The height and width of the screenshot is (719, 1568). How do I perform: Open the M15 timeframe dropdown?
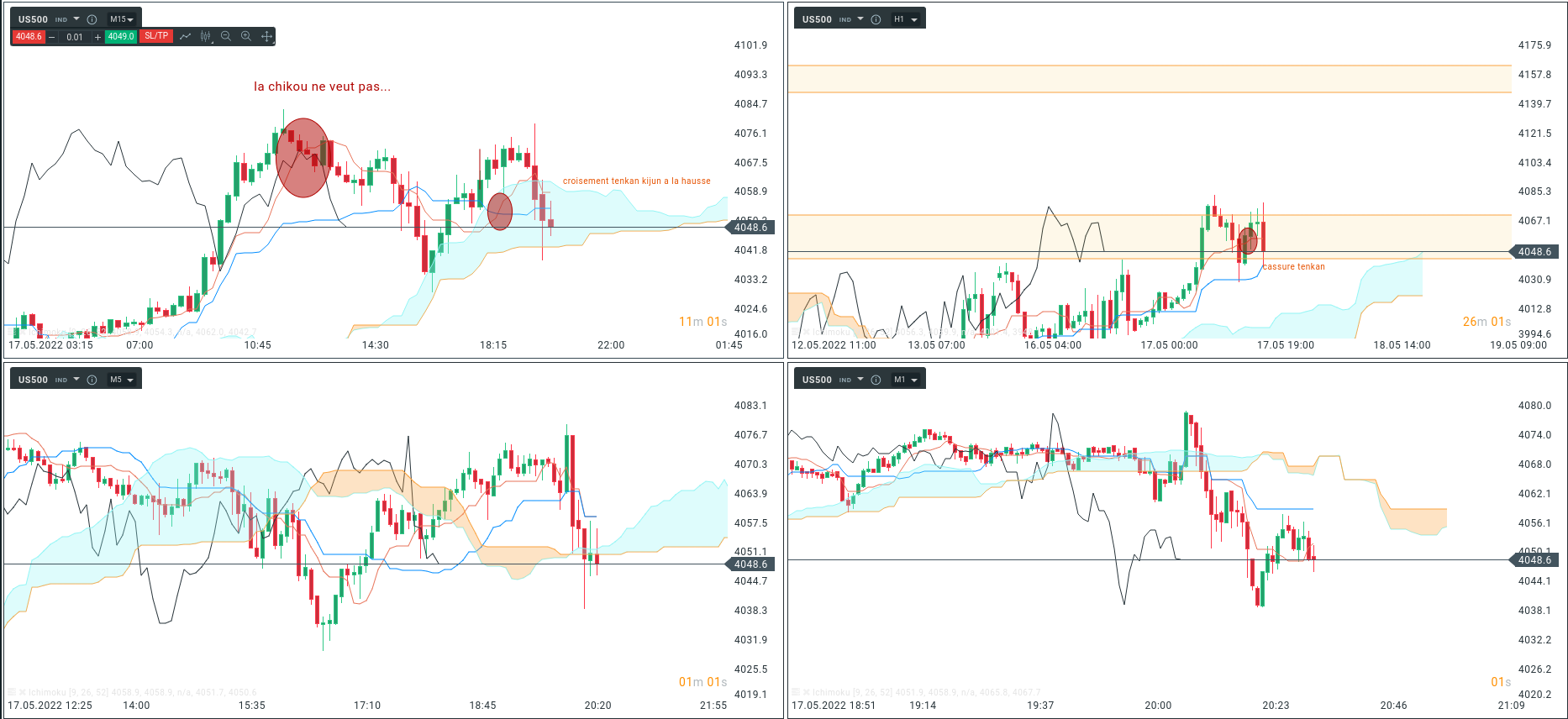click(122, 19)
